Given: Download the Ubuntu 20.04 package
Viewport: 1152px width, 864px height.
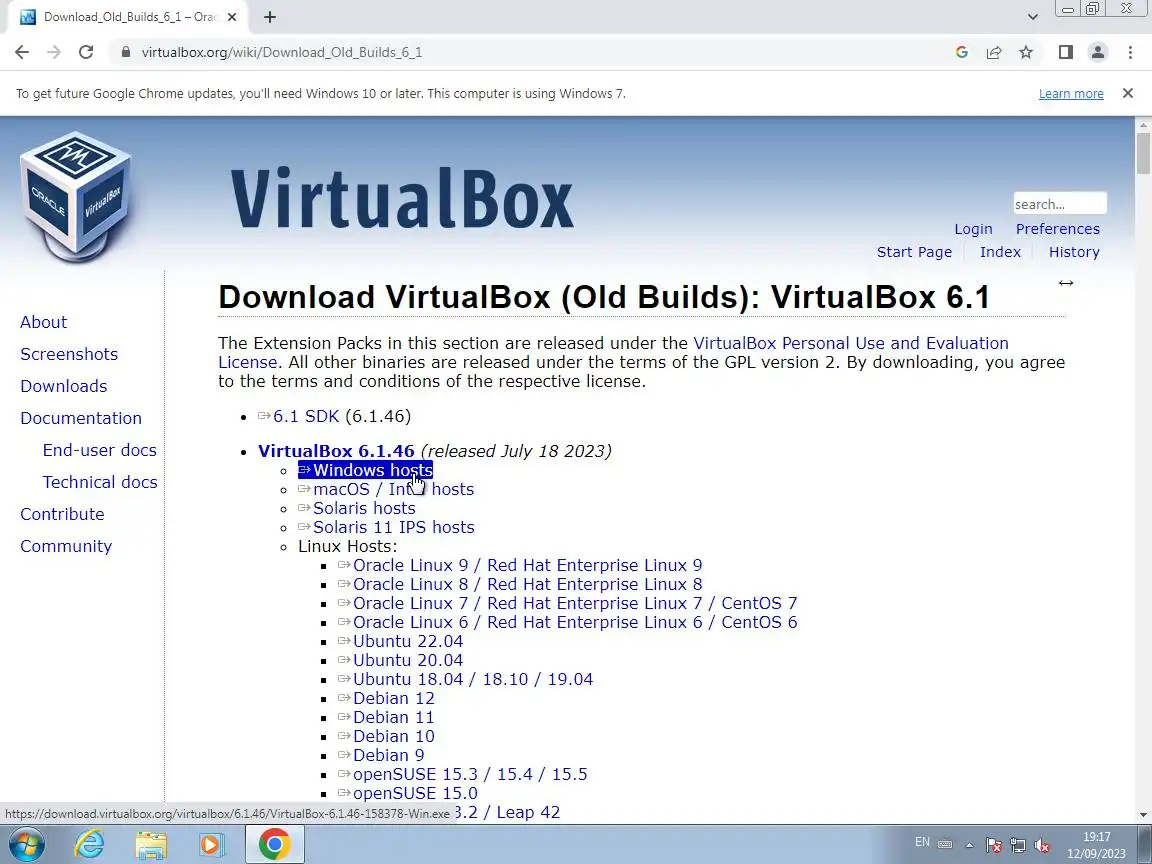Looking at the screenshot, I should pos(400,660).
